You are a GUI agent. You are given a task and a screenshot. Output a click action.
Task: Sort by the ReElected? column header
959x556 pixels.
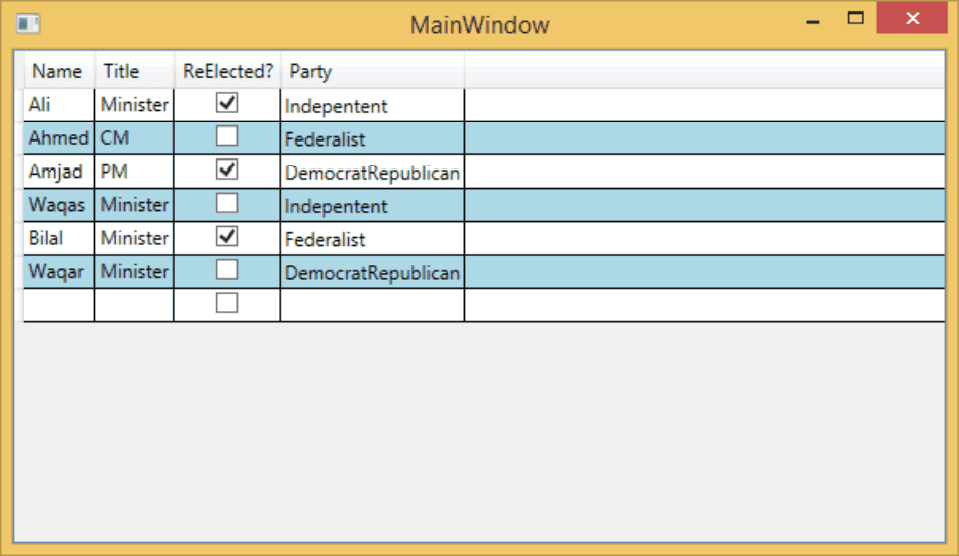click(x=228, y=71)
